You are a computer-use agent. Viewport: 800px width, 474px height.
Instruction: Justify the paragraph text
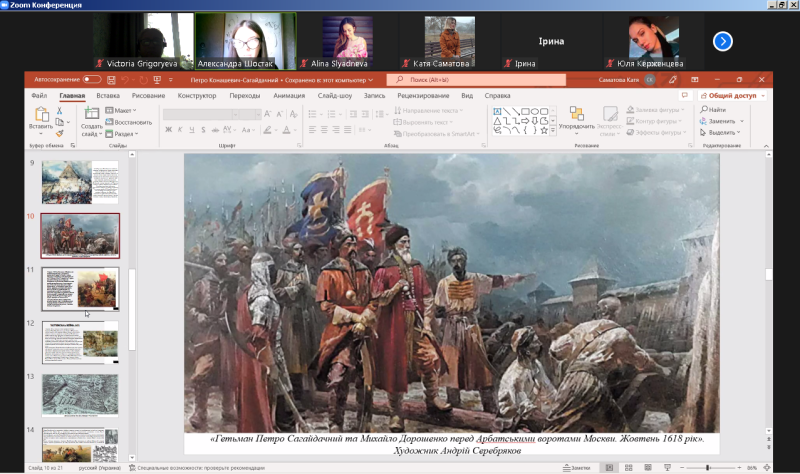click(347, 130)
